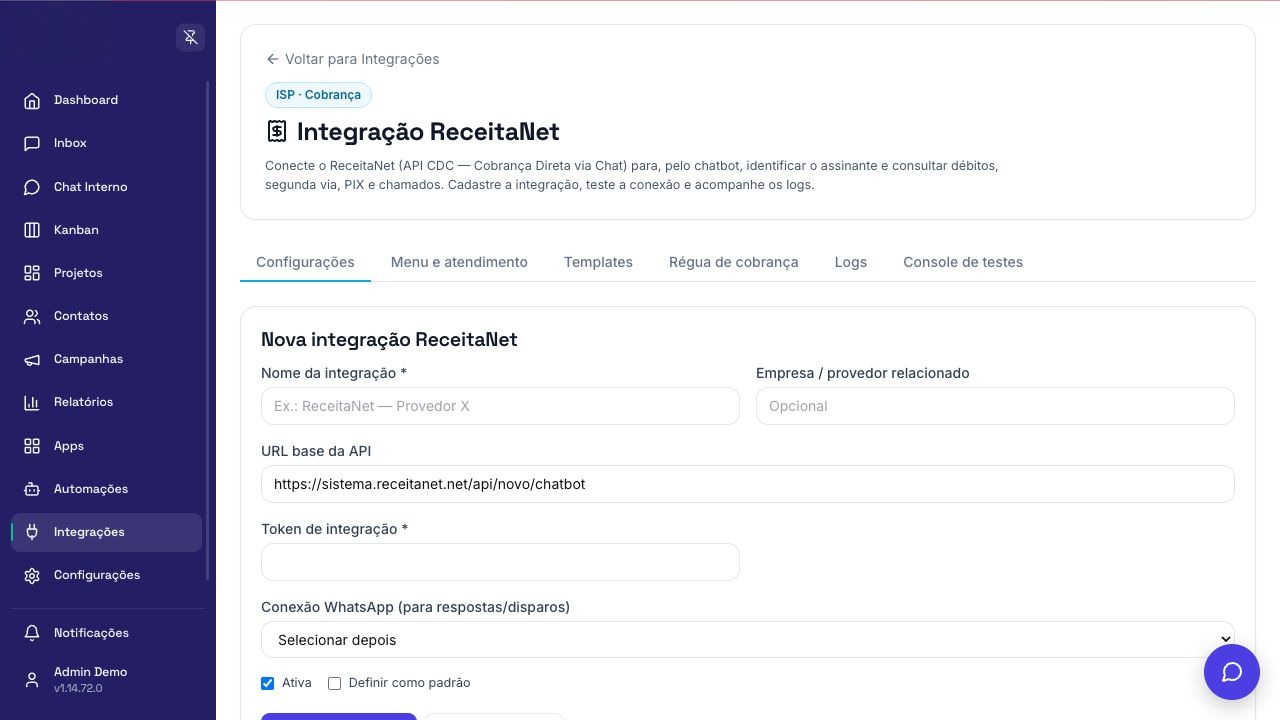Click the sidebar vertical scrollbar

208,330
